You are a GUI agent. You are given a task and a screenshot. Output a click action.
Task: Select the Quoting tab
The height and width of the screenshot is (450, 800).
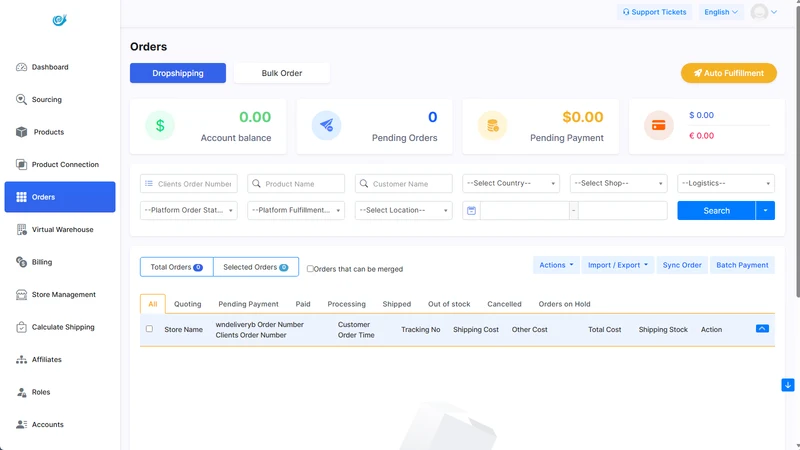click(x=188, y=304)
